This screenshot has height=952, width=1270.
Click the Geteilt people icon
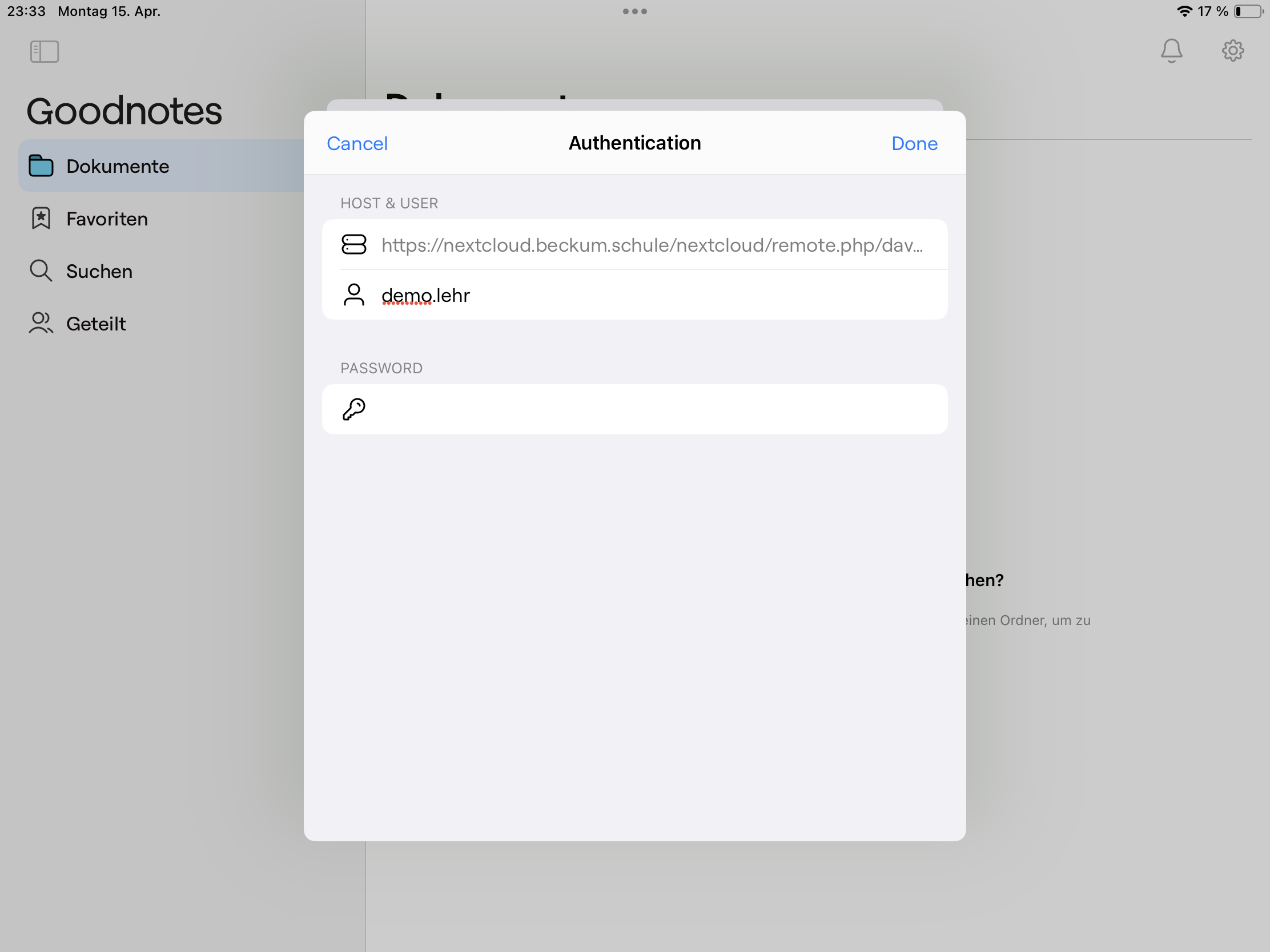pos(41,323)
